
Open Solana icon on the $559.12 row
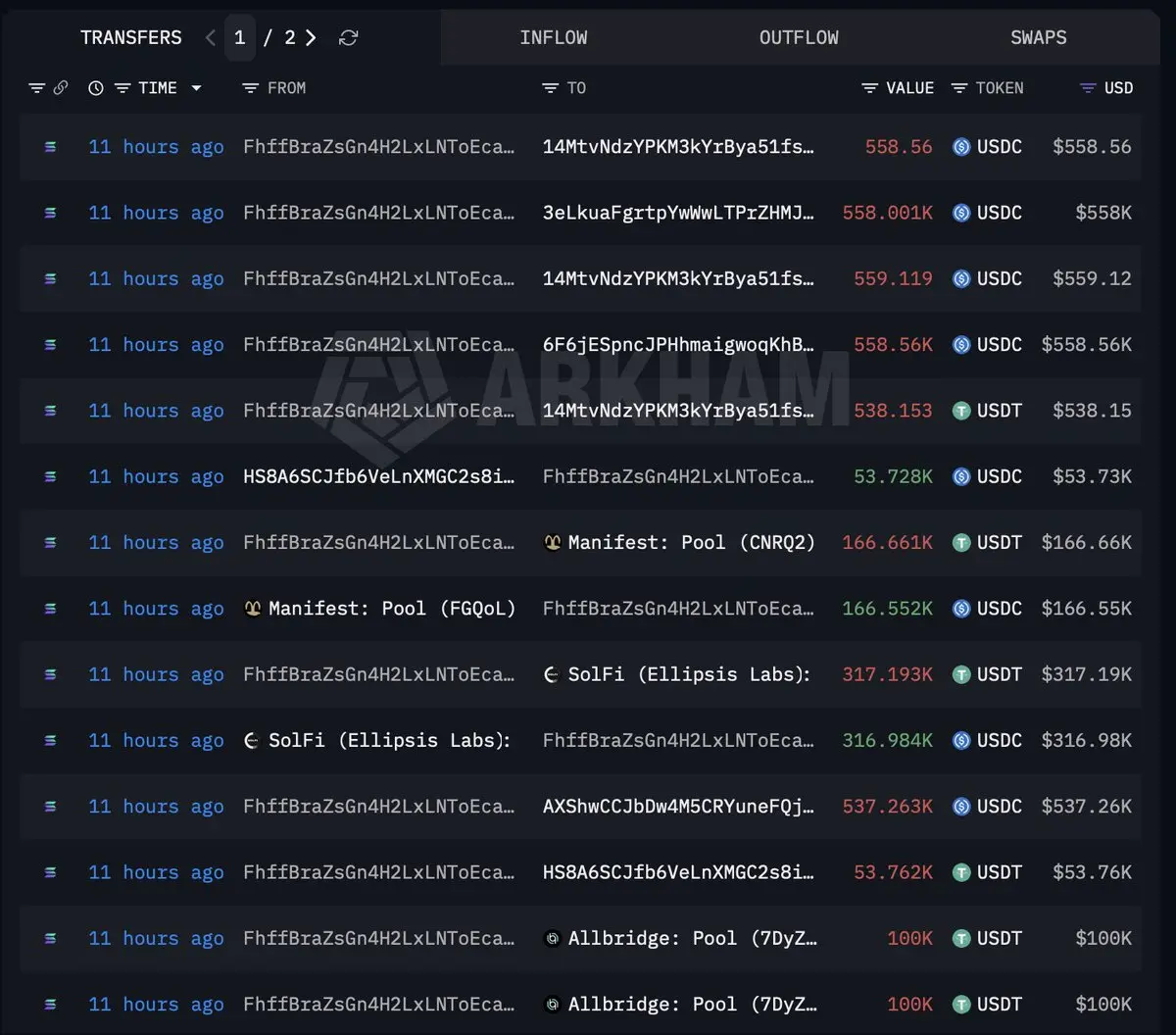tap(50, 279)
